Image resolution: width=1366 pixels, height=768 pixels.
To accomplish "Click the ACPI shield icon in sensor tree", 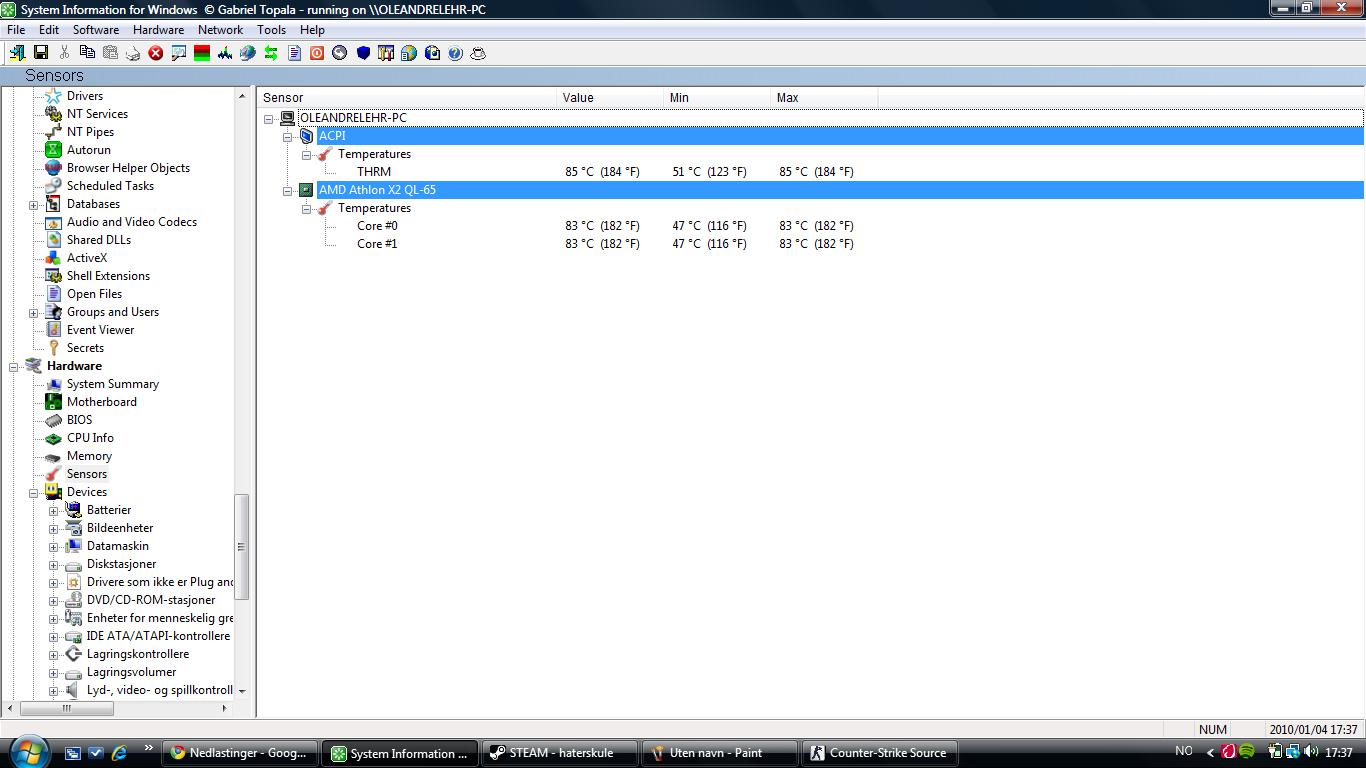I will (306, 136).
